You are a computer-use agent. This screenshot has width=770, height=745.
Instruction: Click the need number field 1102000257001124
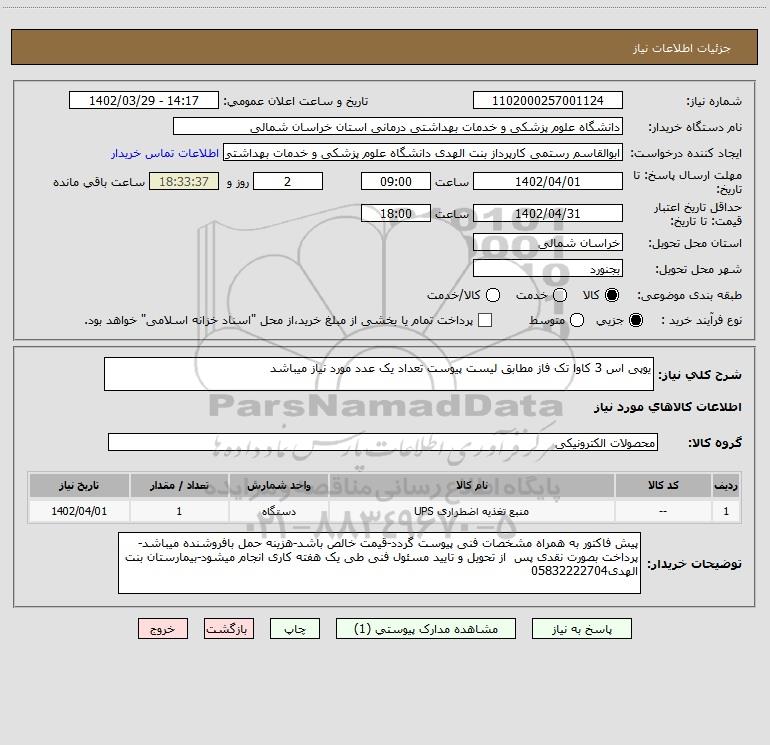click(548, 100)
